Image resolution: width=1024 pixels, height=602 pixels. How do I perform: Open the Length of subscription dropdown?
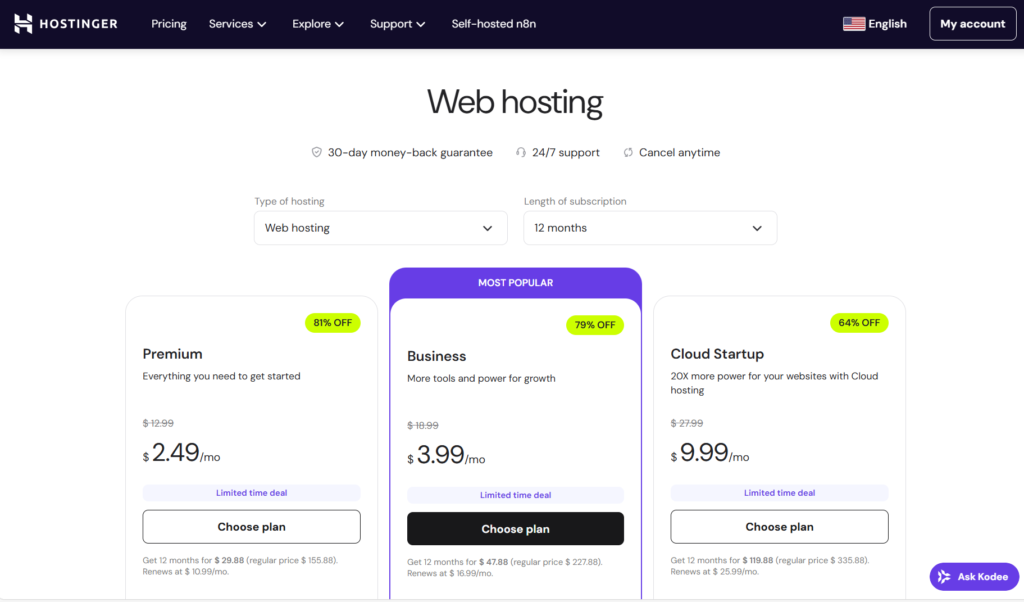pos(650,228)
